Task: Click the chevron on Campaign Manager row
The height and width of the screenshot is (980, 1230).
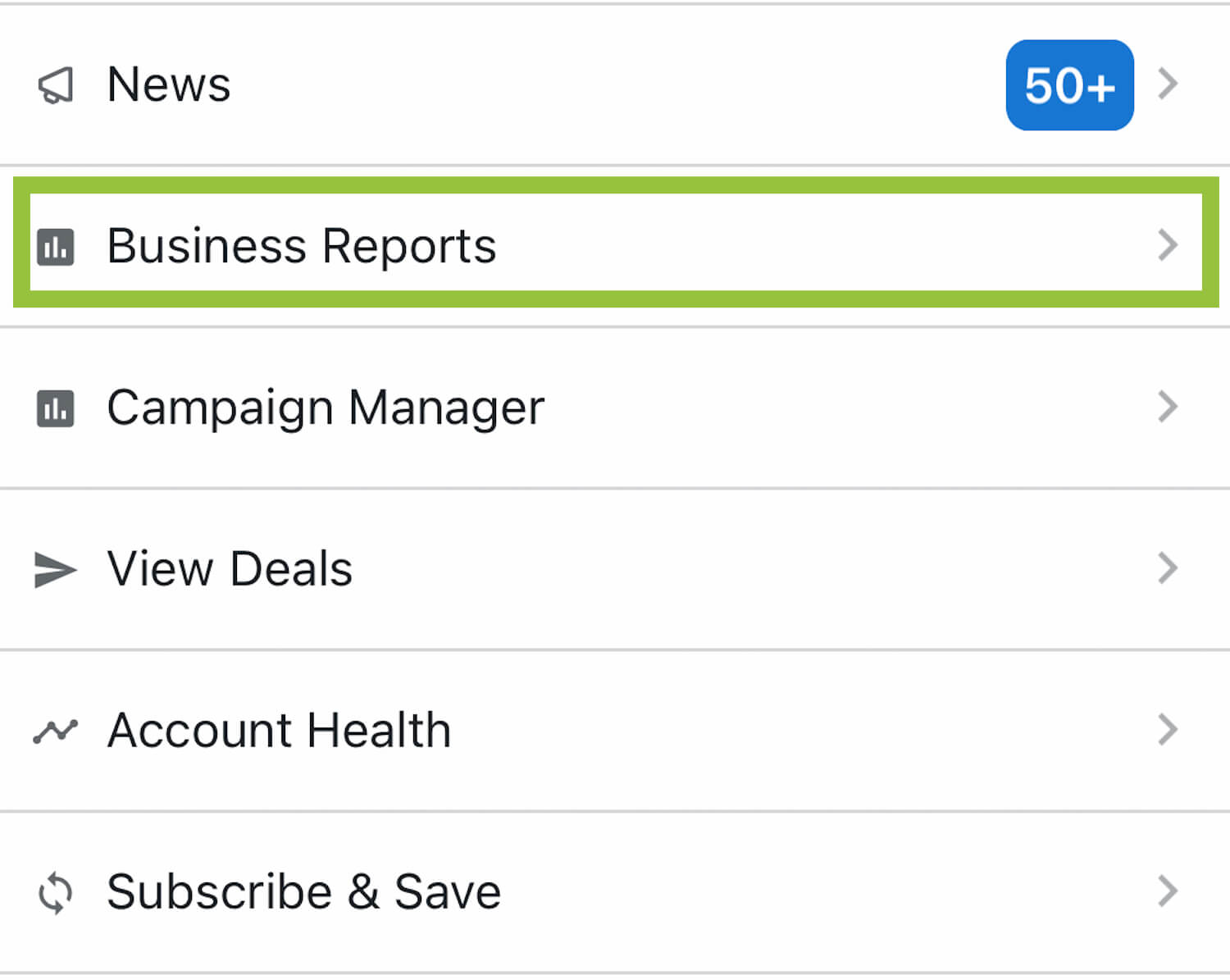Action: [1168, 407]
